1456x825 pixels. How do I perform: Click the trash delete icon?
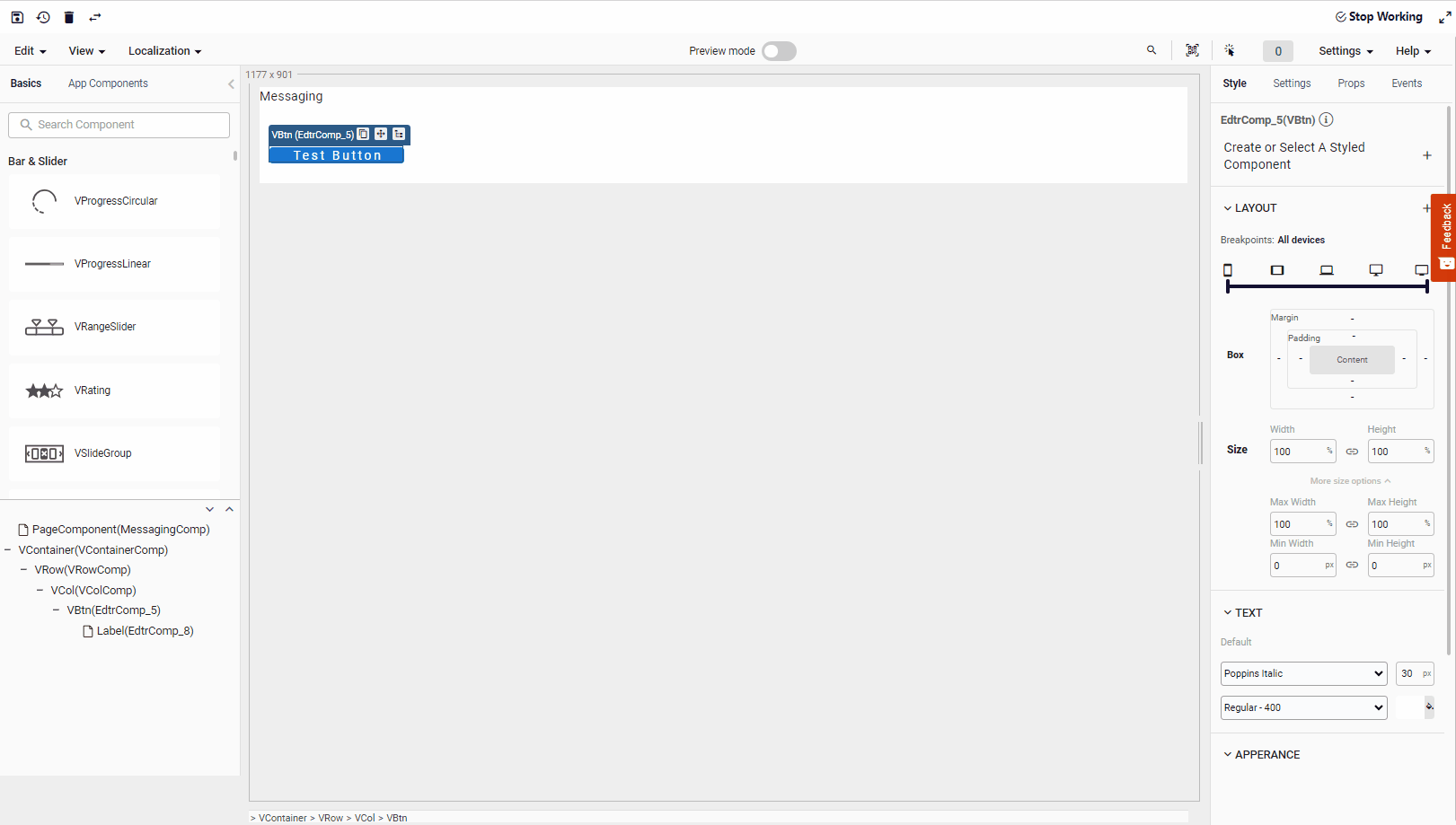(69, 17)
